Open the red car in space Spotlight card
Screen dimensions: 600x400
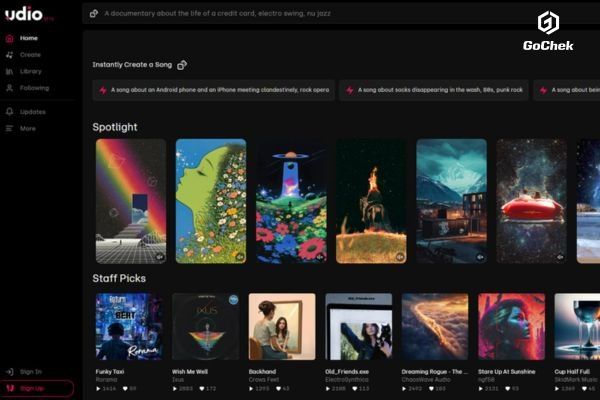532,201
